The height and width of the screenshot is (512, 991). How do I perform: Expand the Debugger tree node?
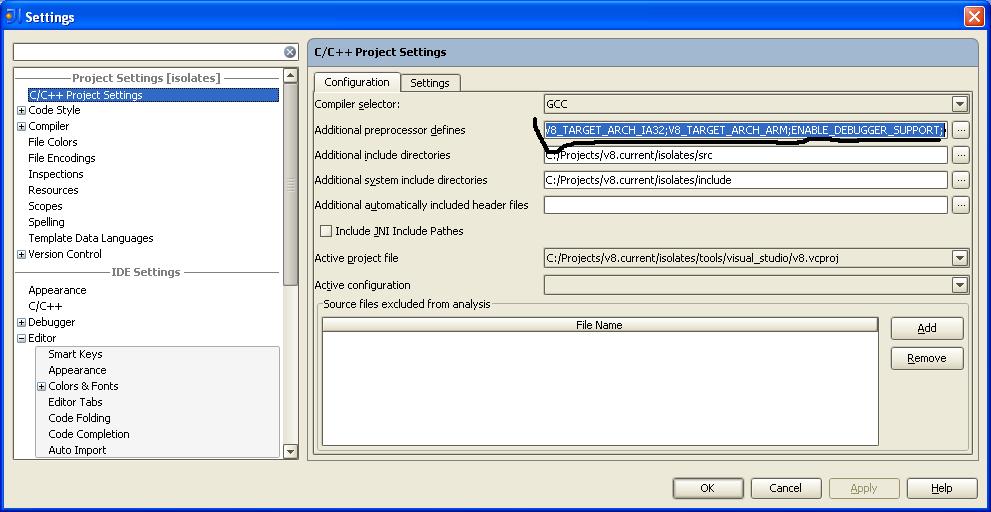[21, 322]
